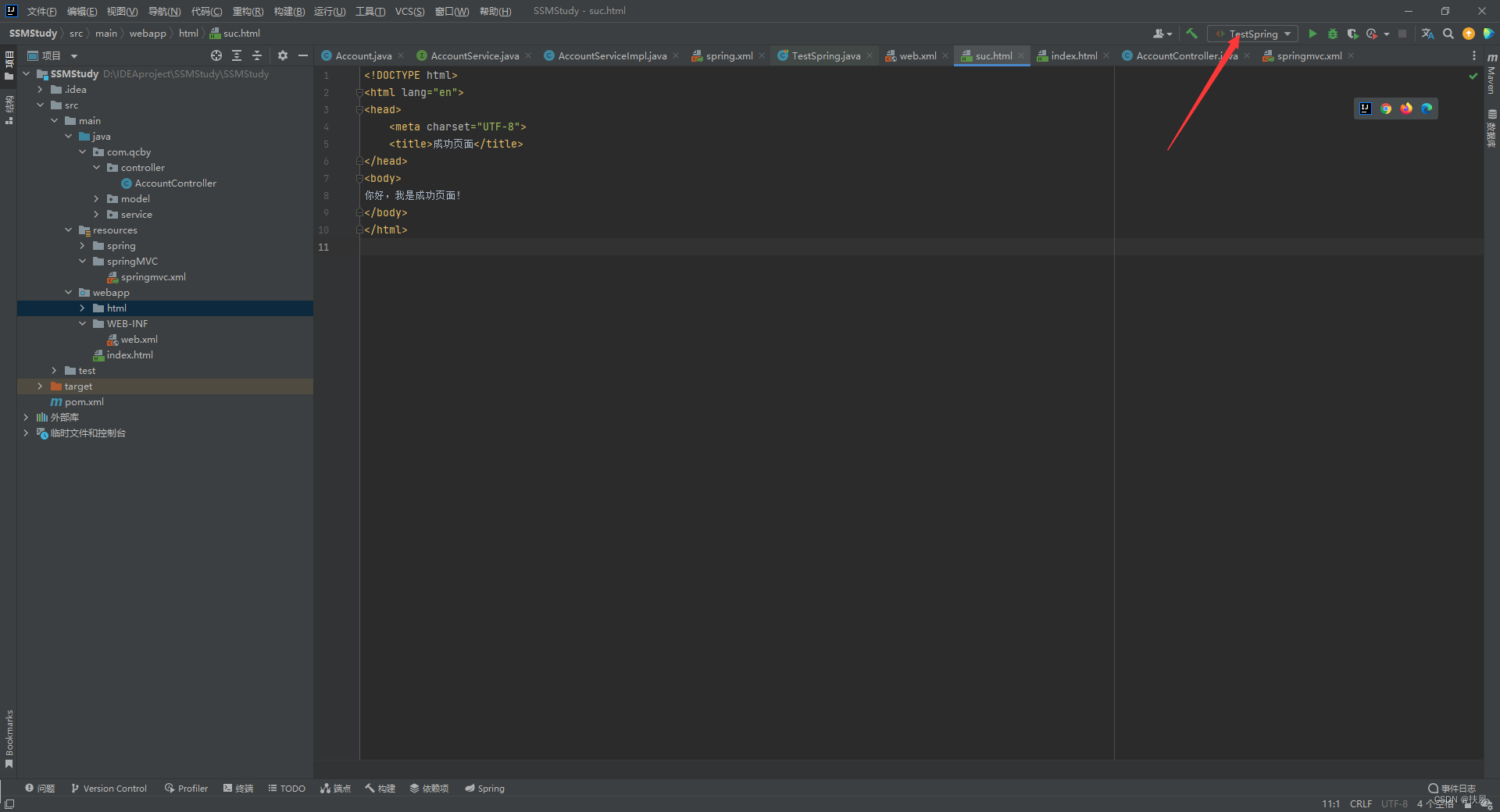Open the project view mode dropdown 项目
The width and height of the screenshot is (1500, 812).
pos(52,55)
